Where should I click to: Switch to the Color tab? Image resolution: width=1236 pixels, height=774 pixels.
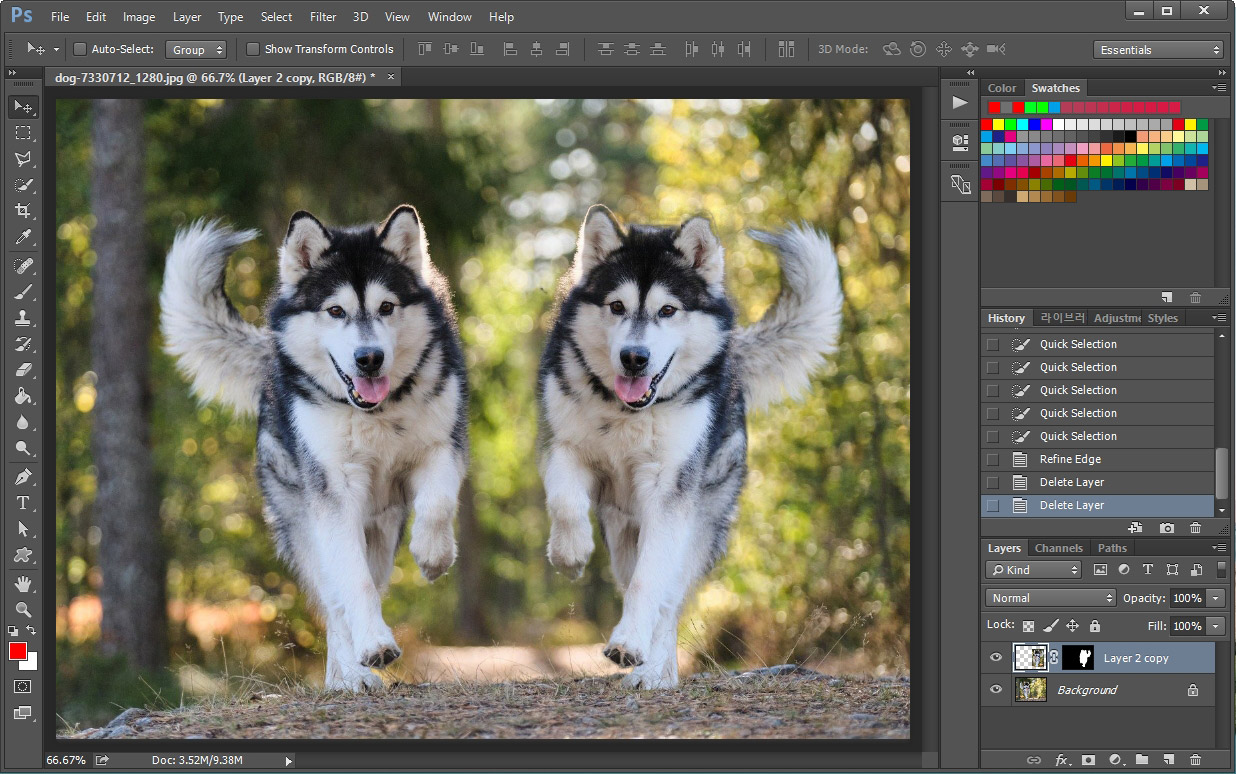click(1002, 88)
